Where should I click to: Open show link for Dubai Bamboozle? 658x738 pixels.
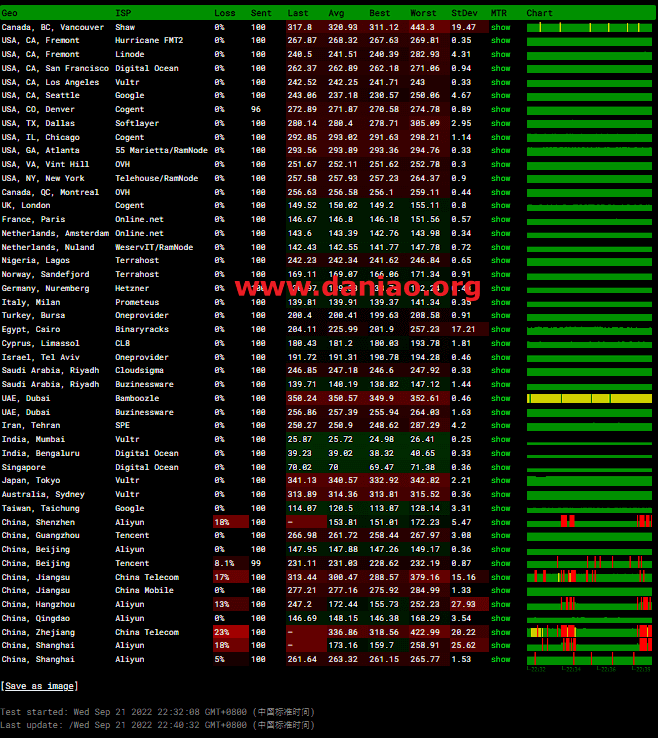pos(500,398)
